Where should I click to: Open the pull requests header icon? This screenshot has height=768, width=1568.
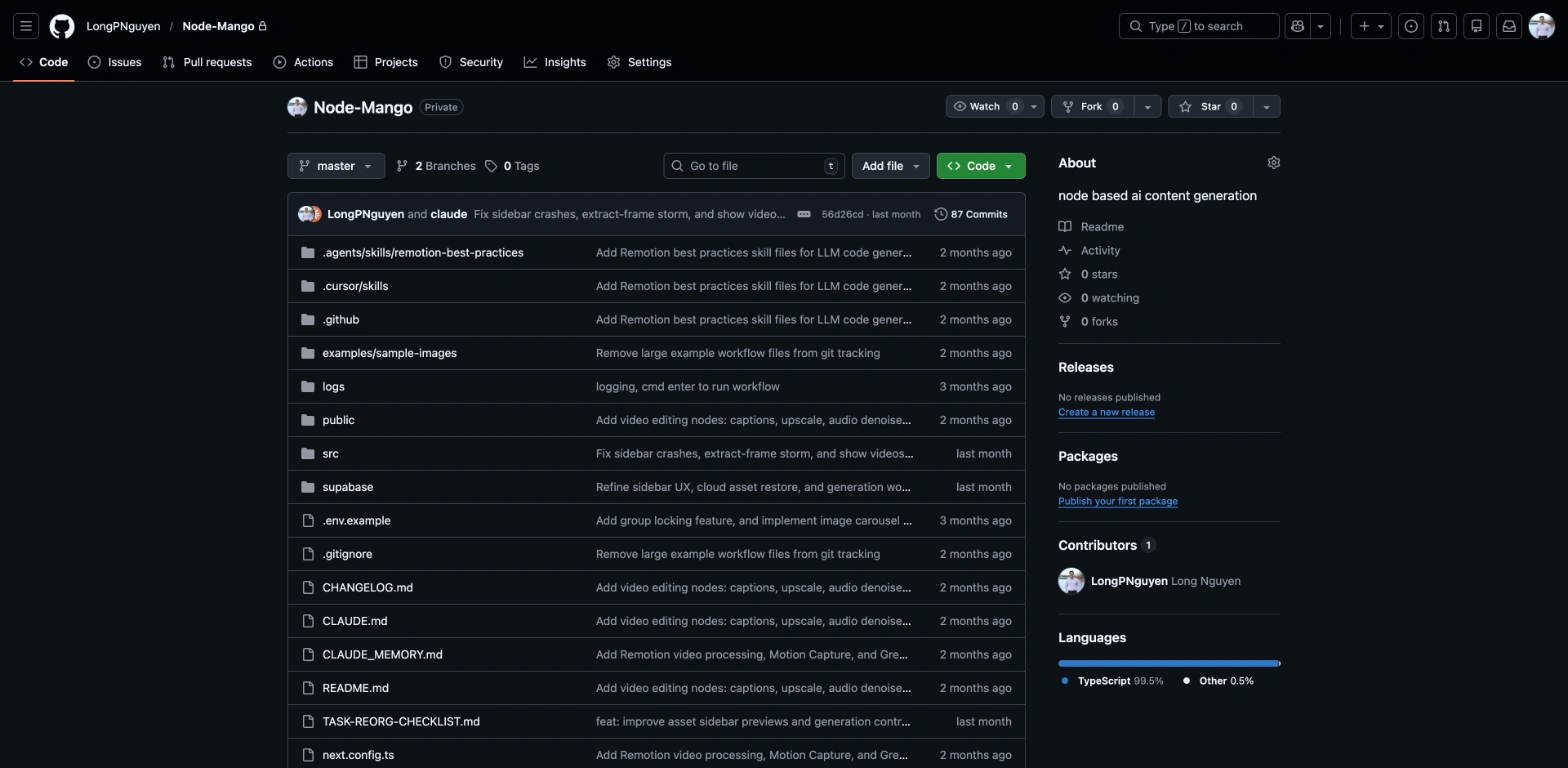1443,26
